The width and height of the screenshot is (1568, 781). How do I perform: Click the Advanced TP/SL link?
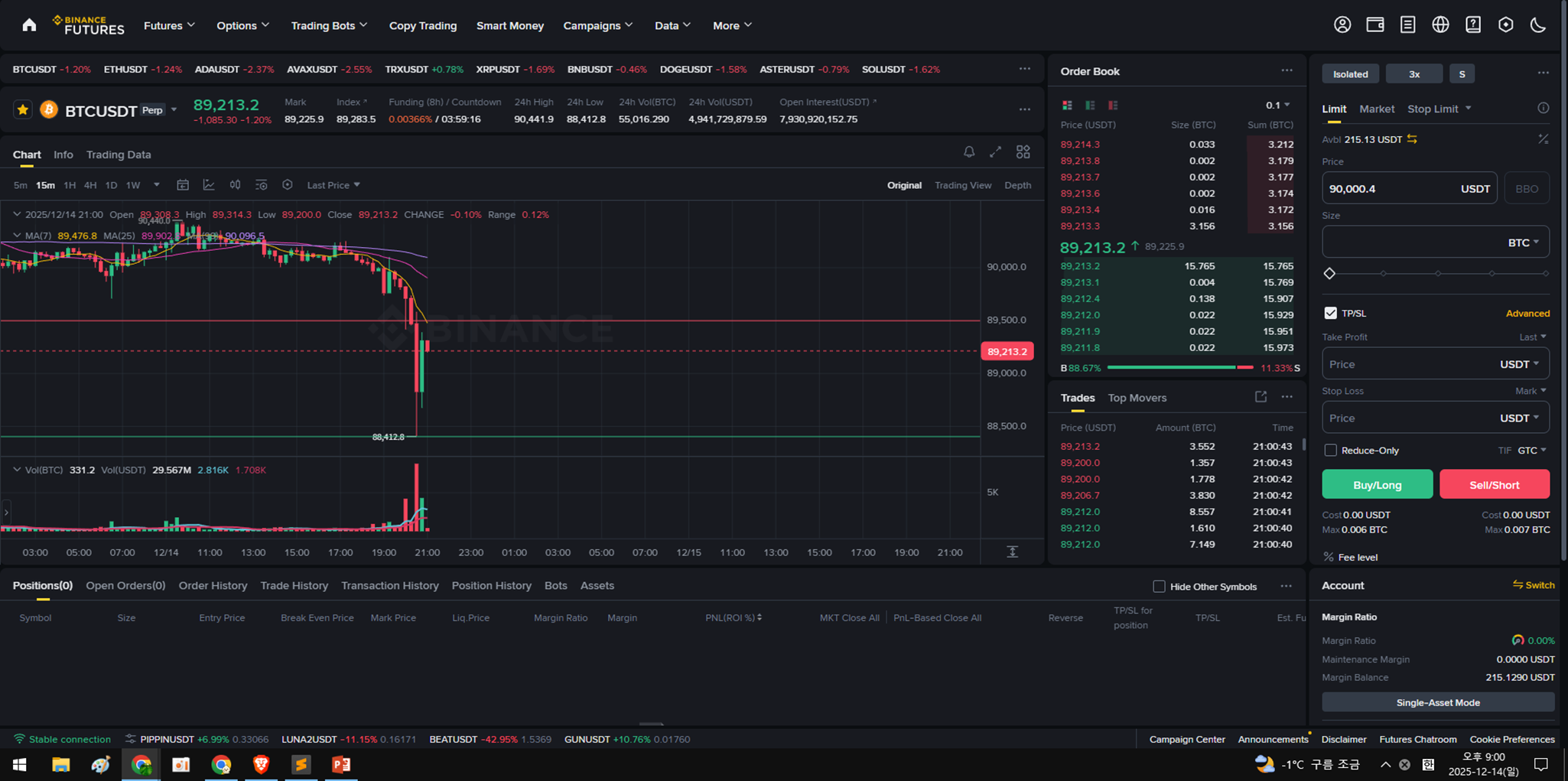[x=1527, y=314]
